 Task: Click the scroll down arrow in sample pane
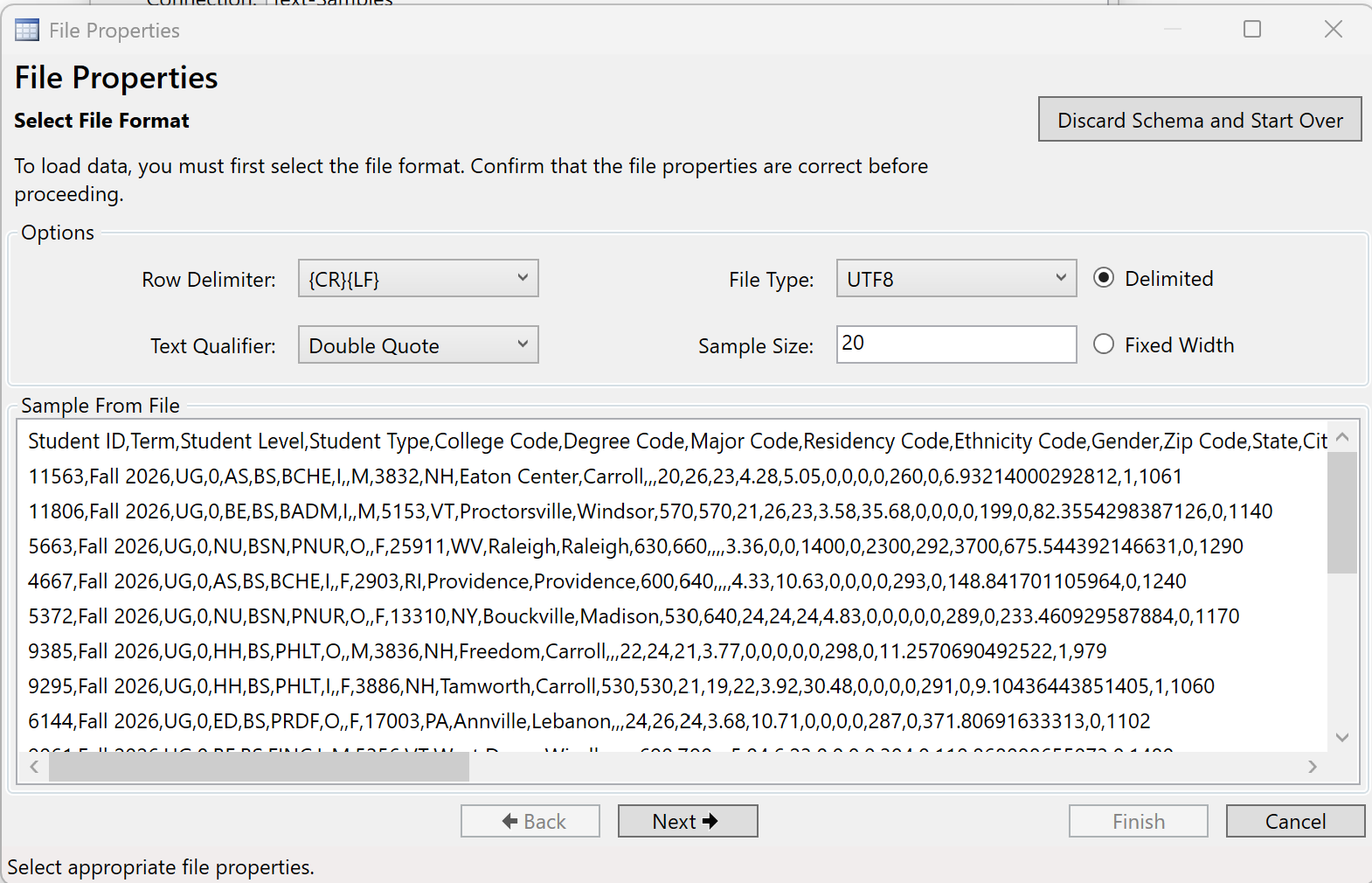tap(1342, 738)
